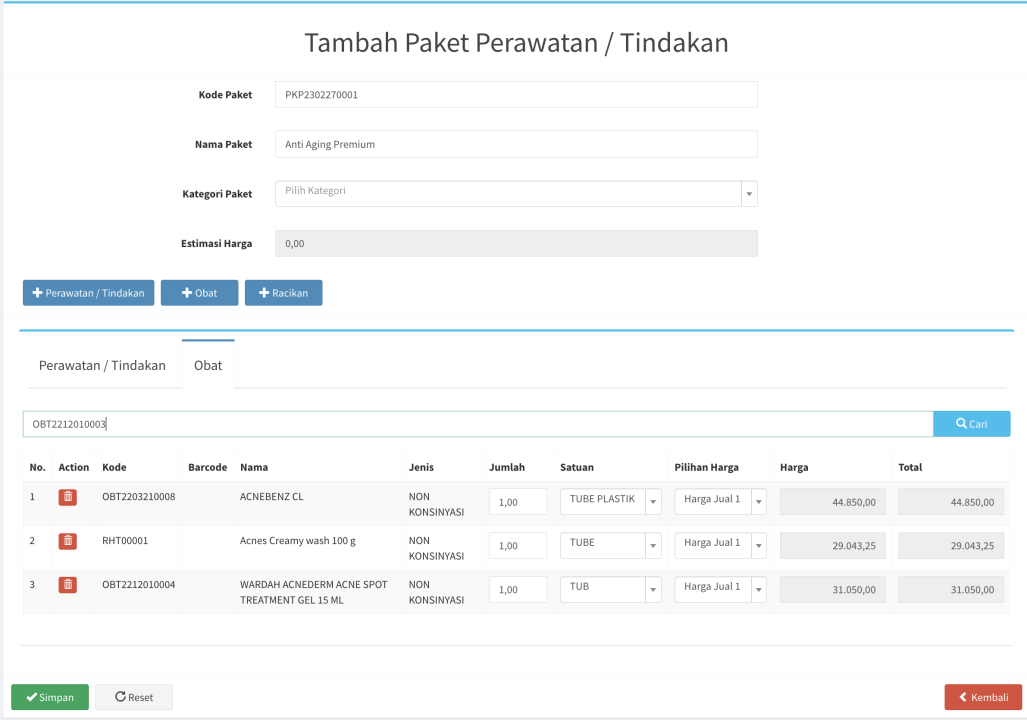
Task: Click the code OBT2203210008
Action: (139, 497)
